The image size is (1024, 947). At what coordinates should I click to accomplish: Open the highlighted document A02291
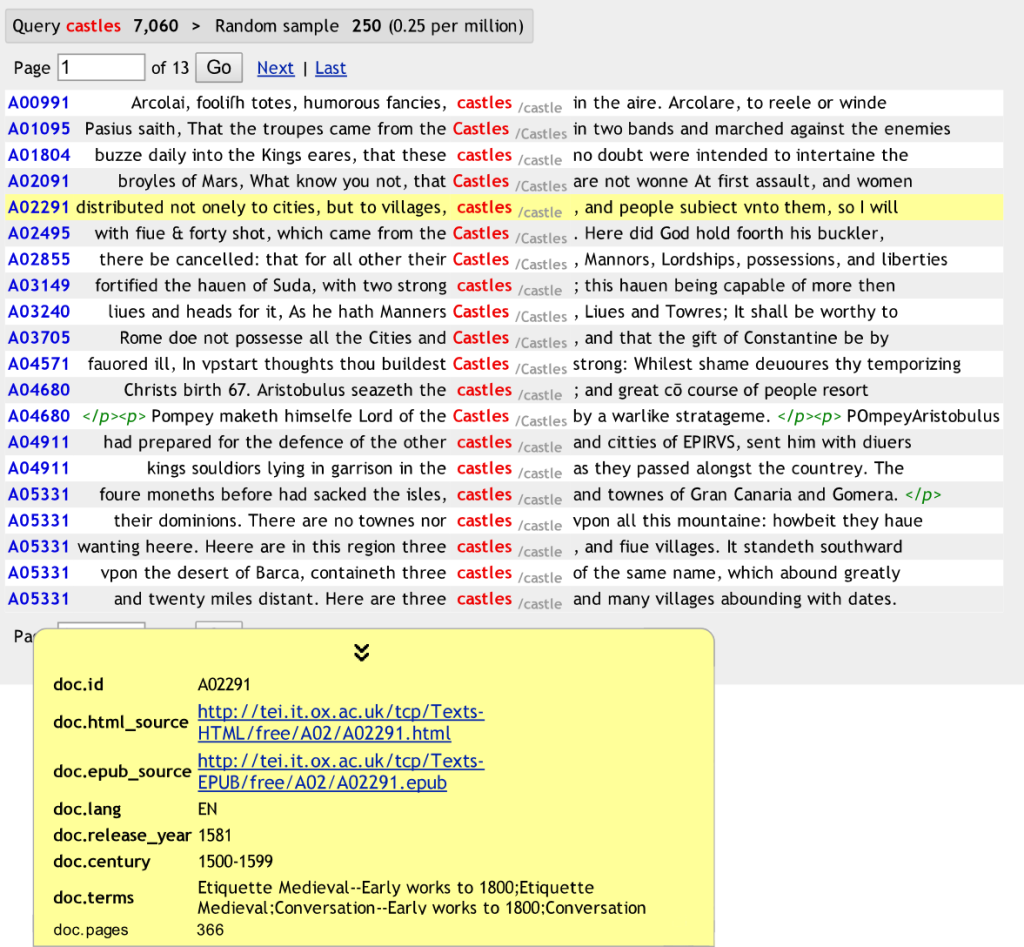tap(39, 207)
